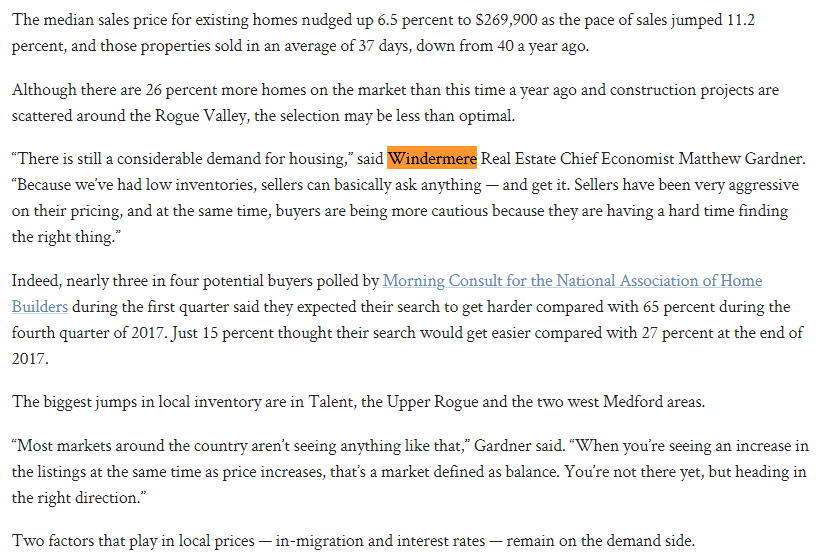
Task: Click the 'Builders' link text continuation
Action: [x=40, y=307]
